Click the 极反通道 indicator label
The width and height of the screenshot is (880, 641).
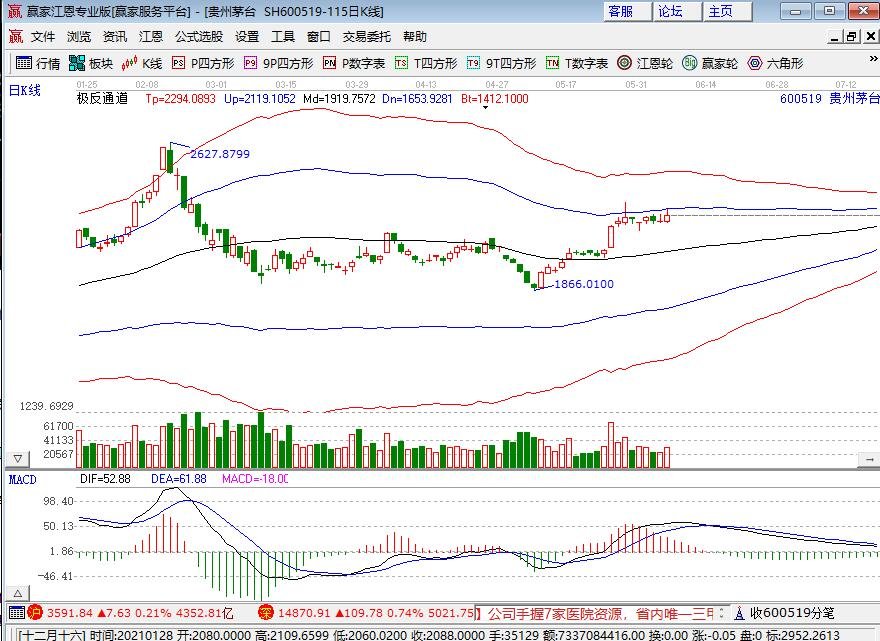[x=102, y=99]
